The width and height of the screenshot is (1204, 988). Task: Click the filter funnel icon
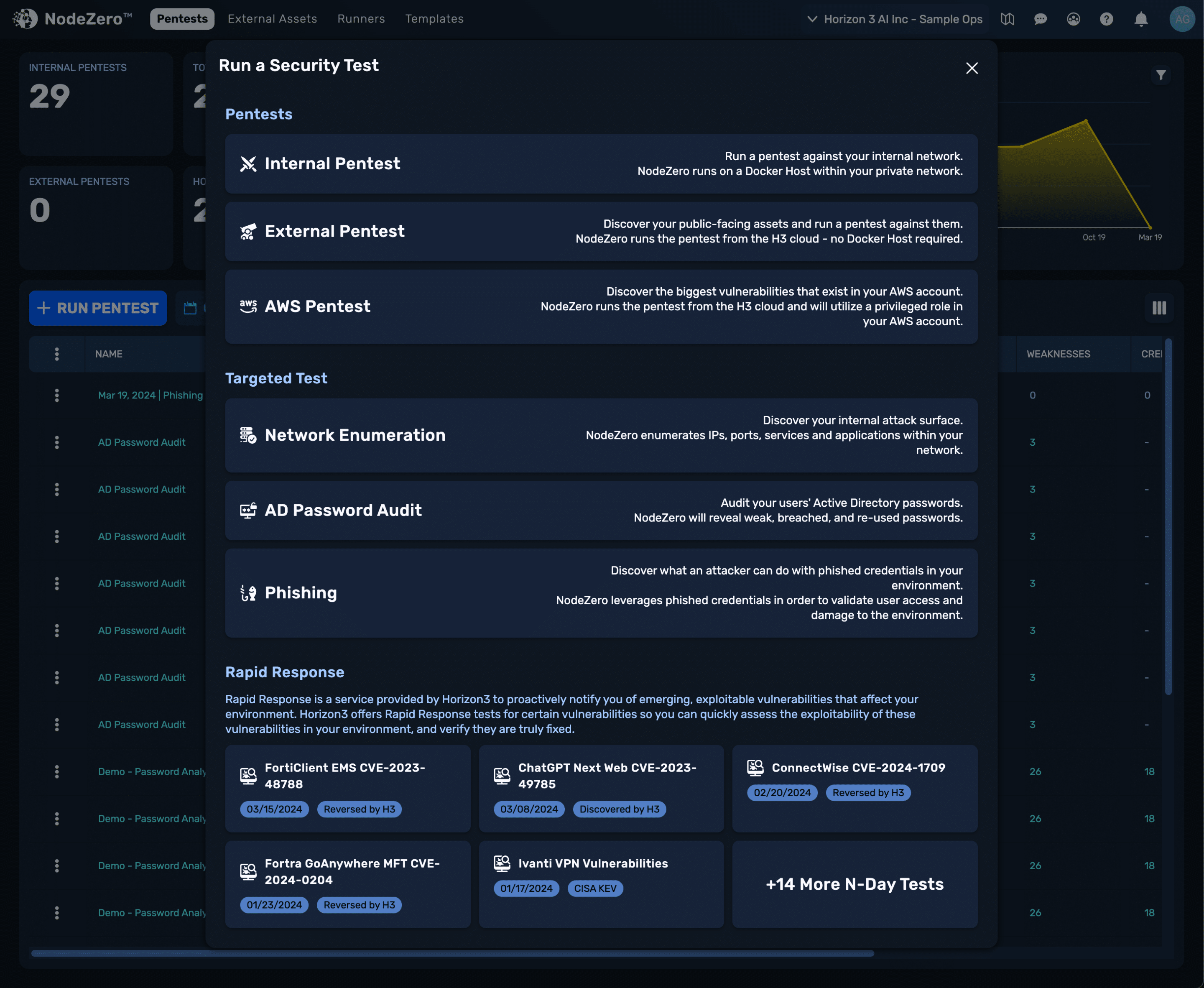[1161, 74]
